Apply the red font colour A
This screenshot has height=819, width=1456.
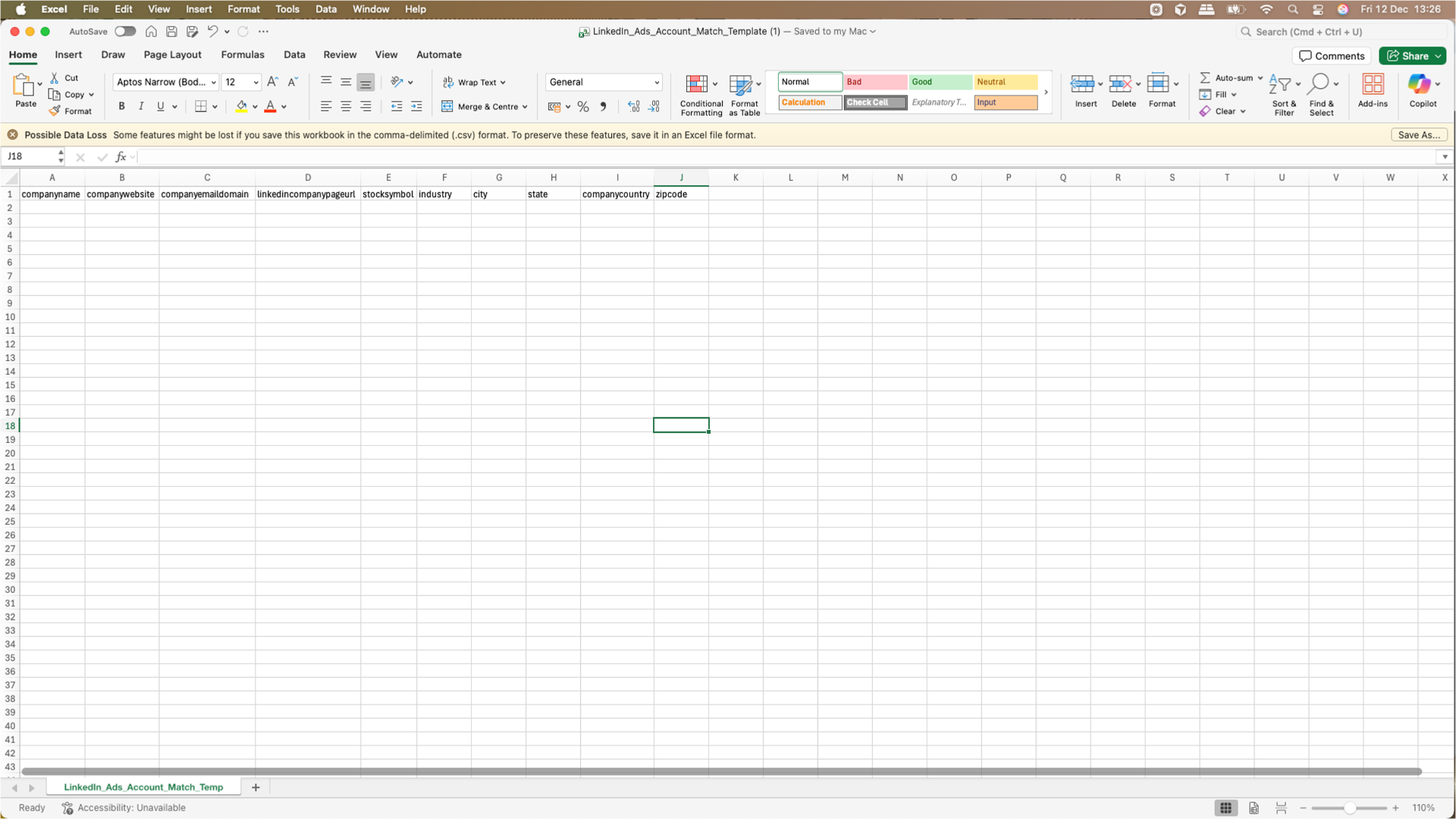(270, 107)
